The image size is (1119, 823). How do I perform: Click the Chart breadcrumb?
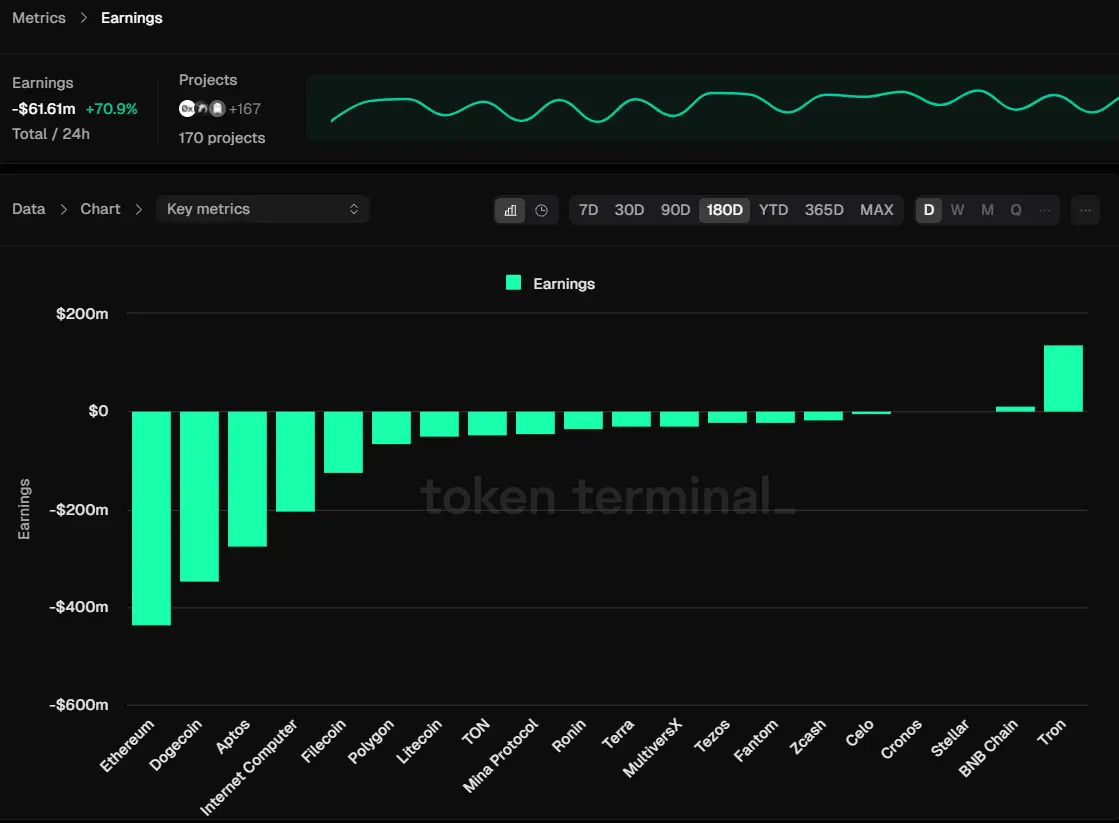click(100, 209)
